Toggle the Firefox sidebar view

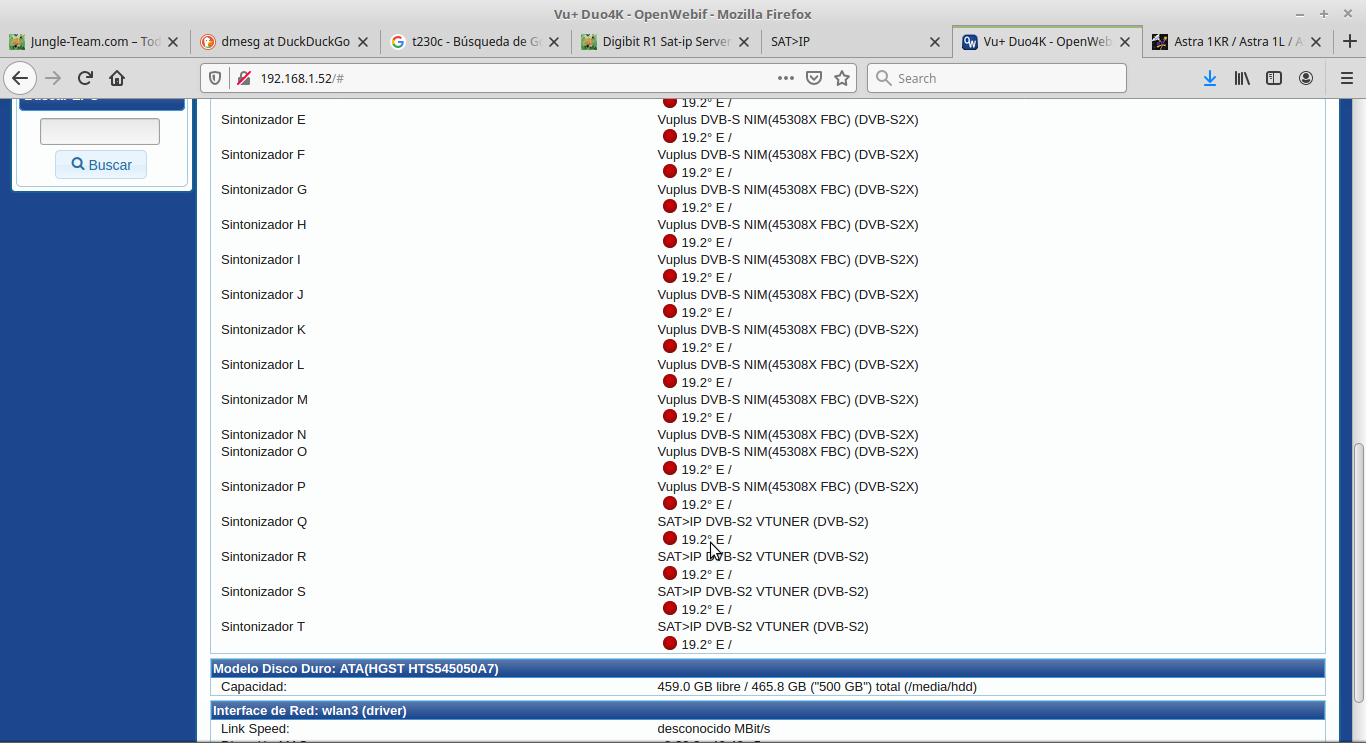(x=1273, y=78)
